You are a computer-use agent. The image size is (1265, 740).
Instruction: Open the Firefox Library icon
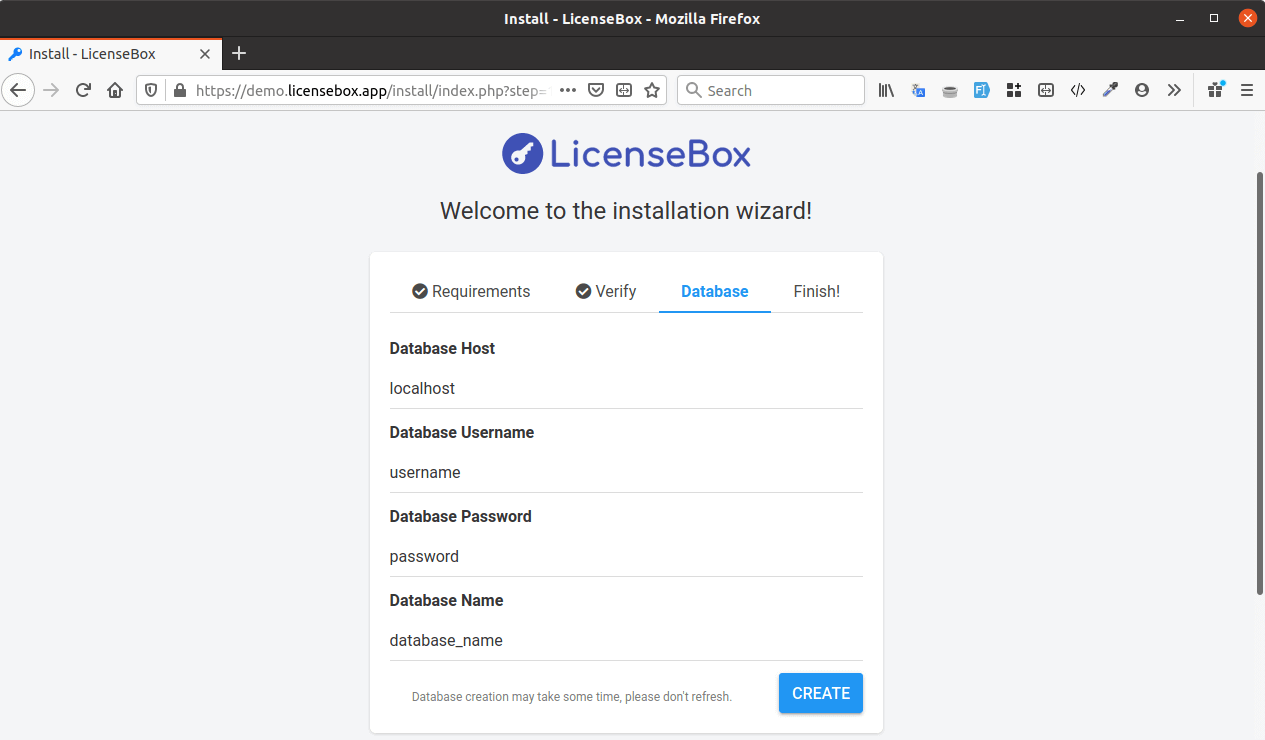click(x=886, y=90)
